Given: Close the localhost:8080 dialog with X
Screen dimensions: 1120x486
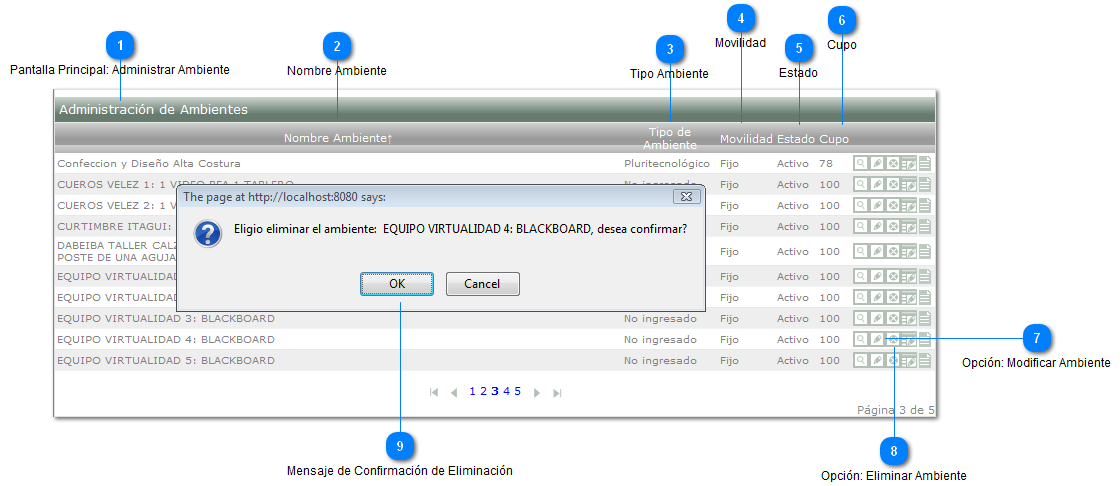Looking at the screenshot, I should tap(686, 196).
